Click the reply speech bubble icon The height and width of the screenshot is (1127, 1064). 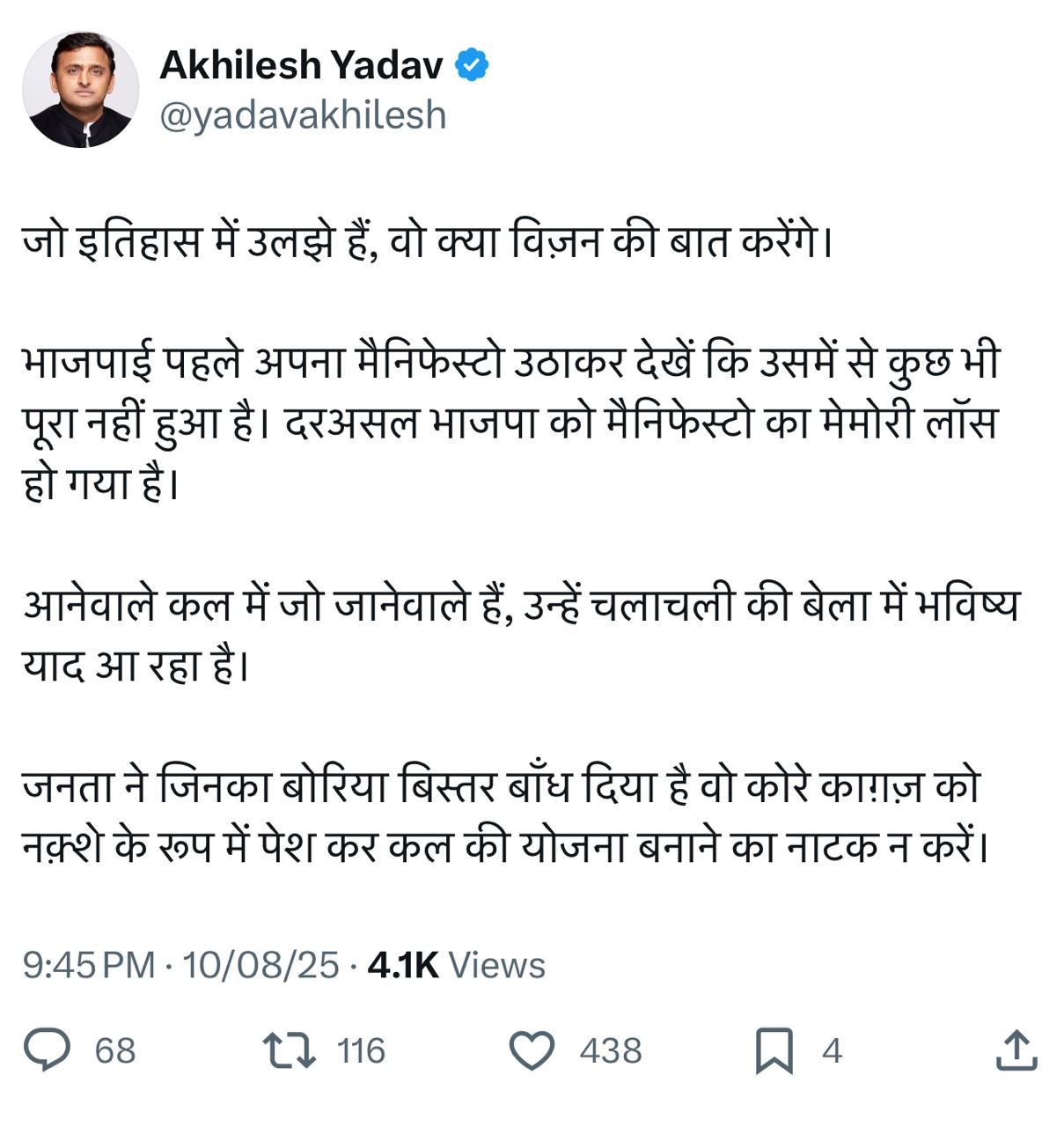tap(47, 1050)
